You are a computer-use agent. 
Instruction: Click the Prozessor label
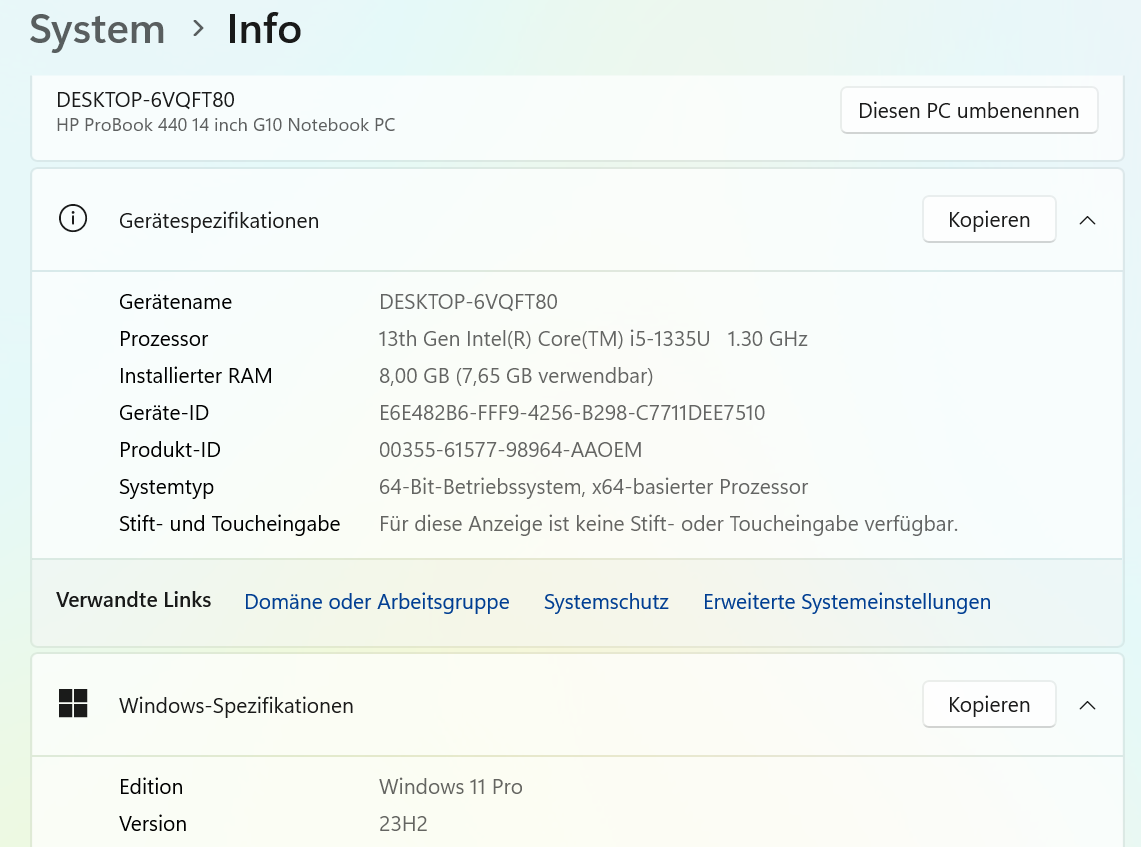click(x=164, y=339)
